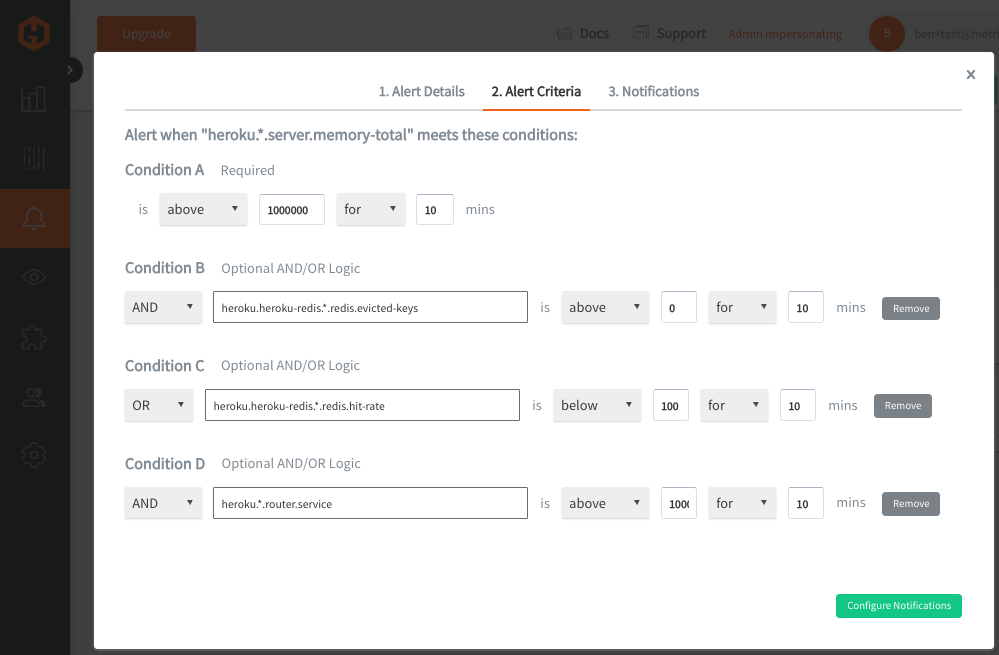Viewport: 999px width, 655px height.
Task: Open Condition C below comparison dropdown
Action: coord(597,406)
